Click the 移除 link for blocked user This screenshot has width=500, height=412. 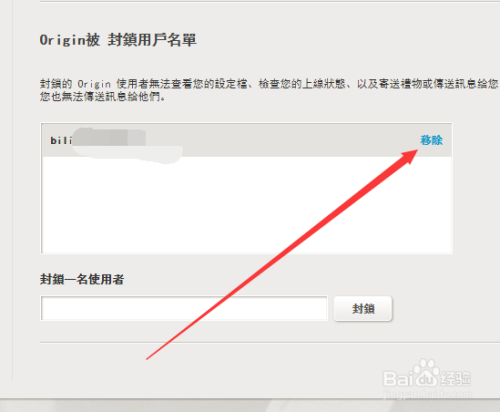point(431,140)
